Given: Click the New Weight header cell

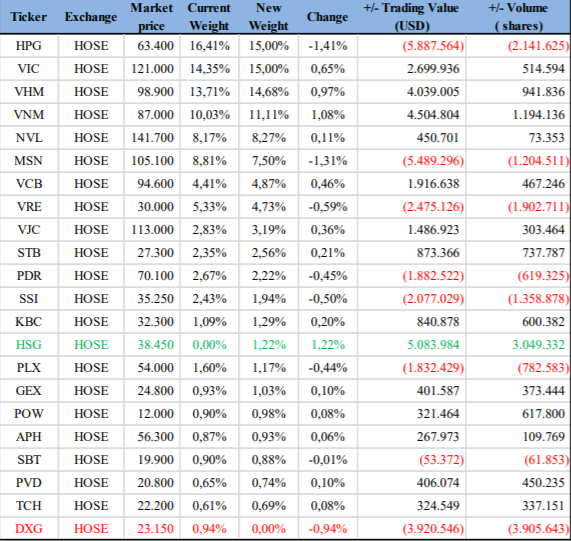Looking at the screenshot, I should pyautogui.click(x=268, y=17).
